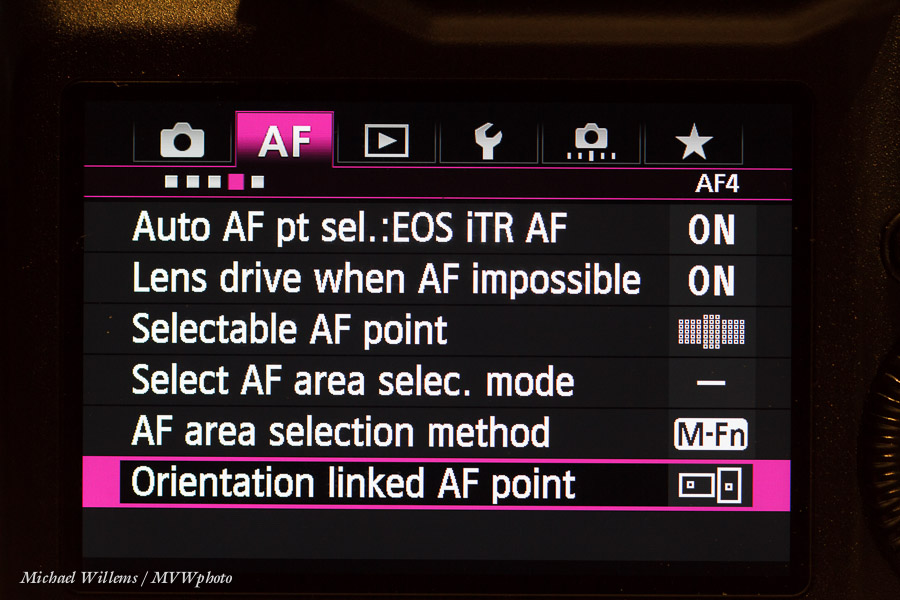Viewport: 900px width, 600px height.
Task: Open the Playback menu tab
Action: tap(386, 140)
